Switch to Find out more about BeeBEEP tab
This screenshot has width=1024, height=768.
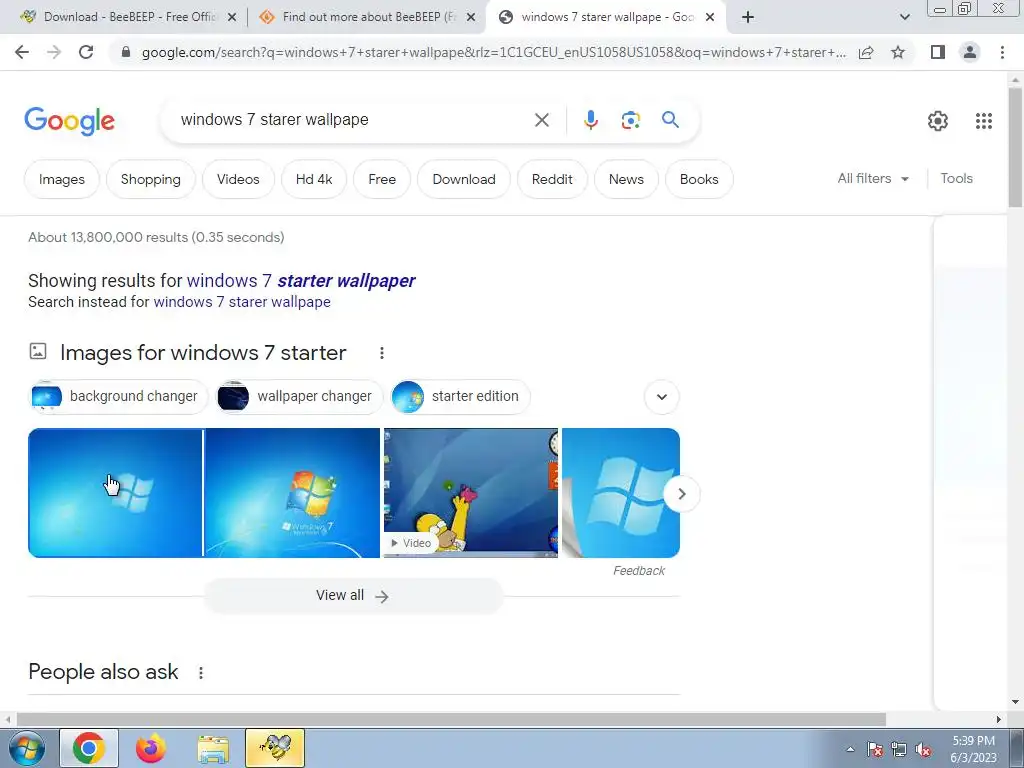[x=366, y=17]
